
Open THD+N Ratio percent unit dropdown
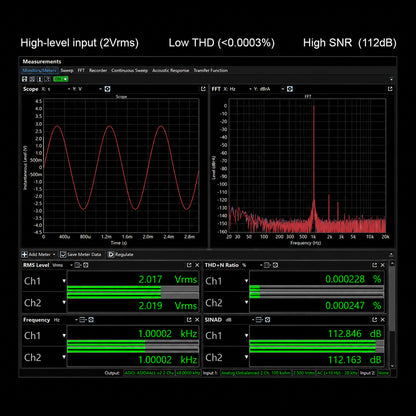tap(261, 265)
